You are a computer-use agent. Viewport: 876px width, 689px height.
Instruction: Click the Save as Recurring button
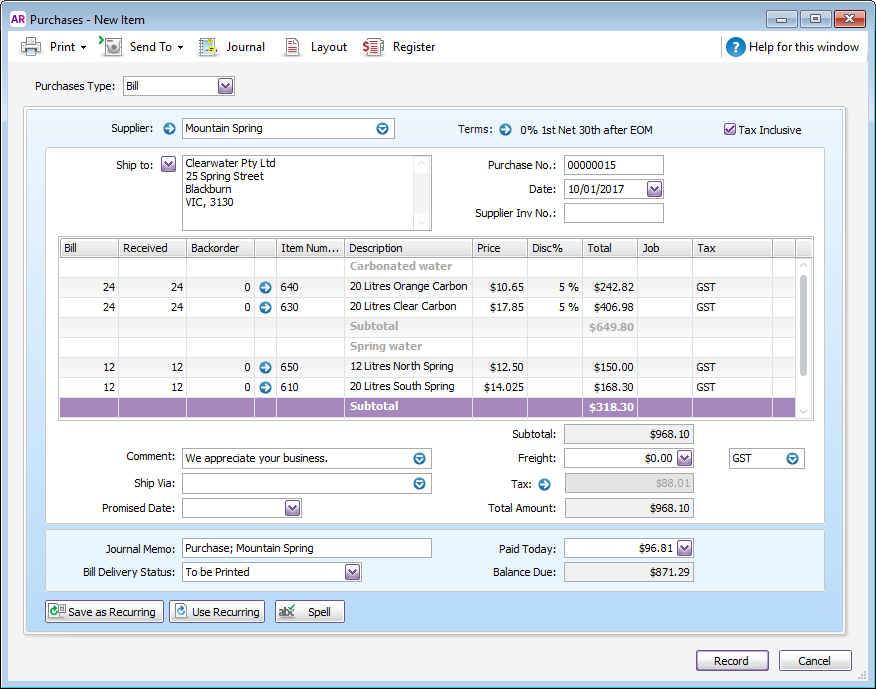click(104, 611)
